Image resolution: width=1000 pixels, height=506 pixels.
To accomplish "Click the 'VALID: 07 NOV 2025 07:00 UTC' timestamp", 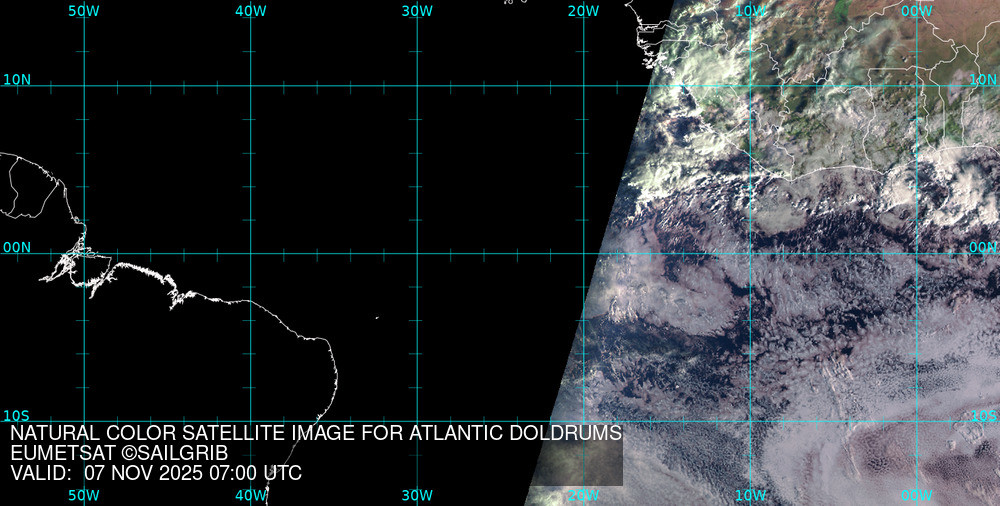I will 156,473.
